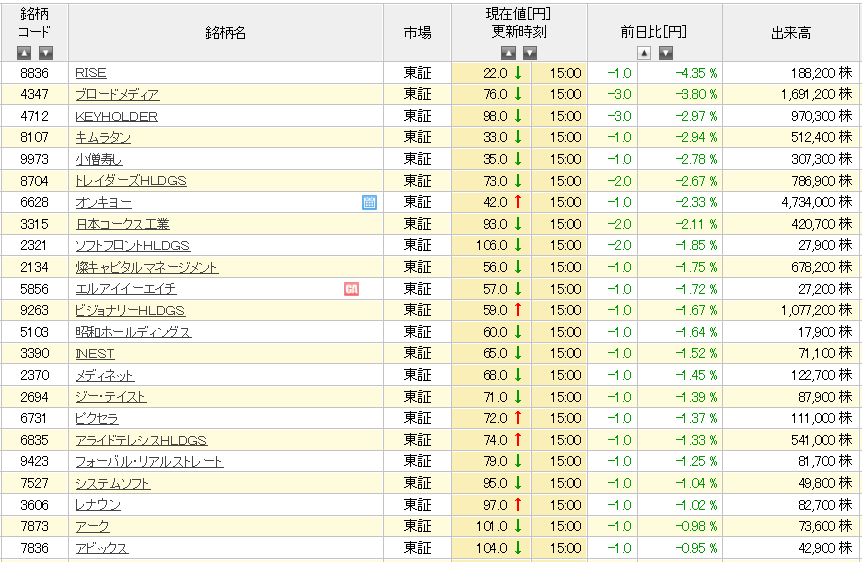View 日本コークス工業 details
Viewport: 862px width, 562px height.
[x=123, y=224]
